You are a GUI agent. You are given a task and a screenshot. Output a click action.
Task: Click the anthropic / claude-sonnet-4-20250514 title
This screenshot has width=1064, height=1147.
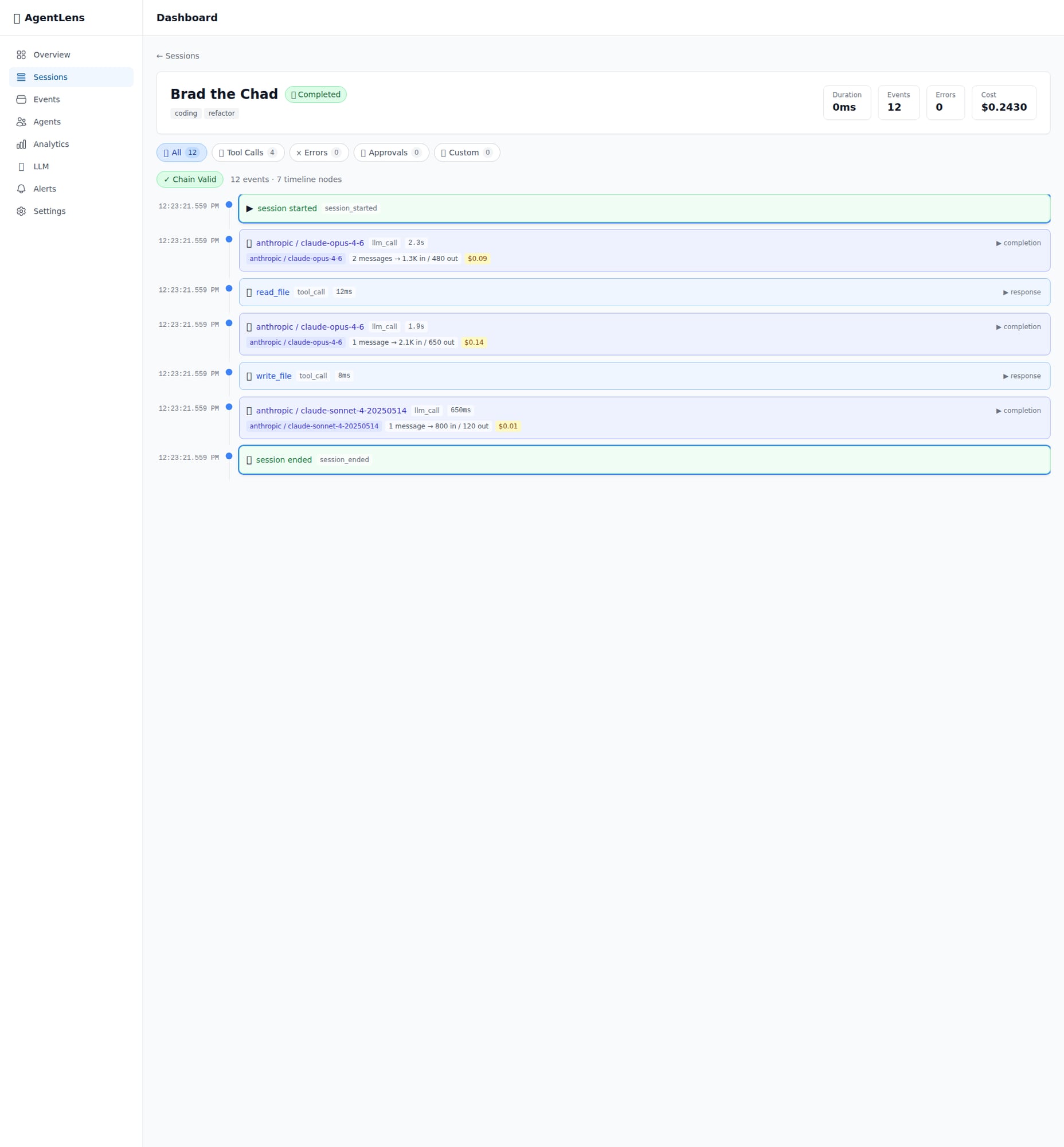click(331, 411)
